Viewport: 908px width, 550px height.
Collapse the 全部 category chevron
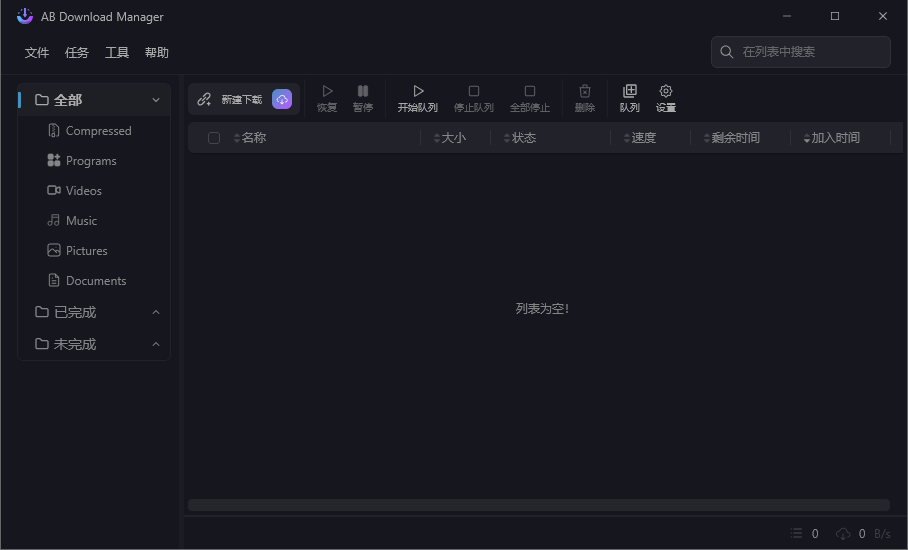pos(156,100)
